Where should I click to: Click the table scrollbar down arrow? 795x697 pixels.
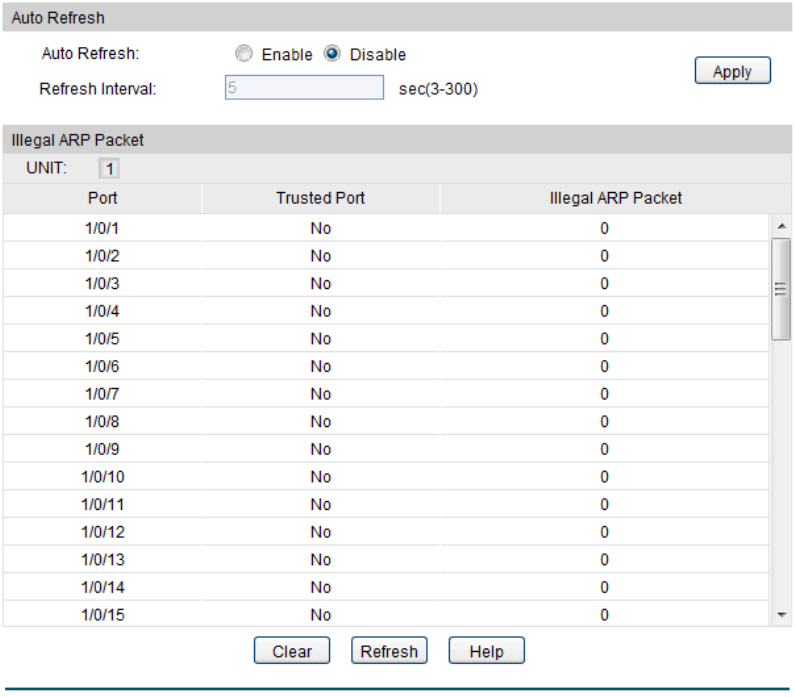[x=781, y=615]
